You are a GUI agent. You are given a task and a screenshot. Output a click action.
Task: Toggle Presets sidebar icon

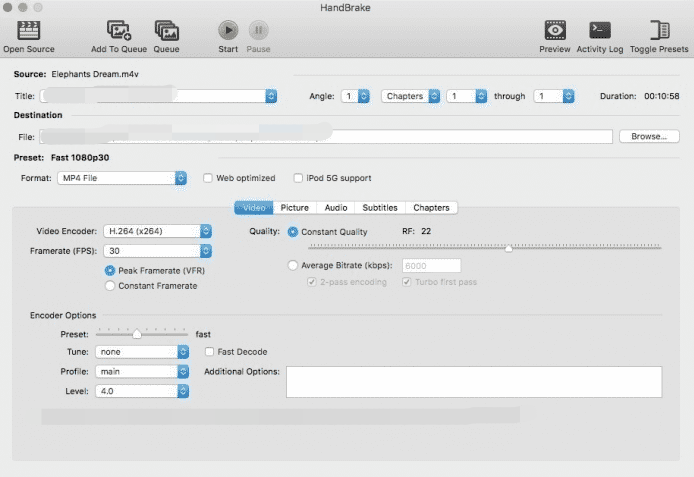coord(659,31)
